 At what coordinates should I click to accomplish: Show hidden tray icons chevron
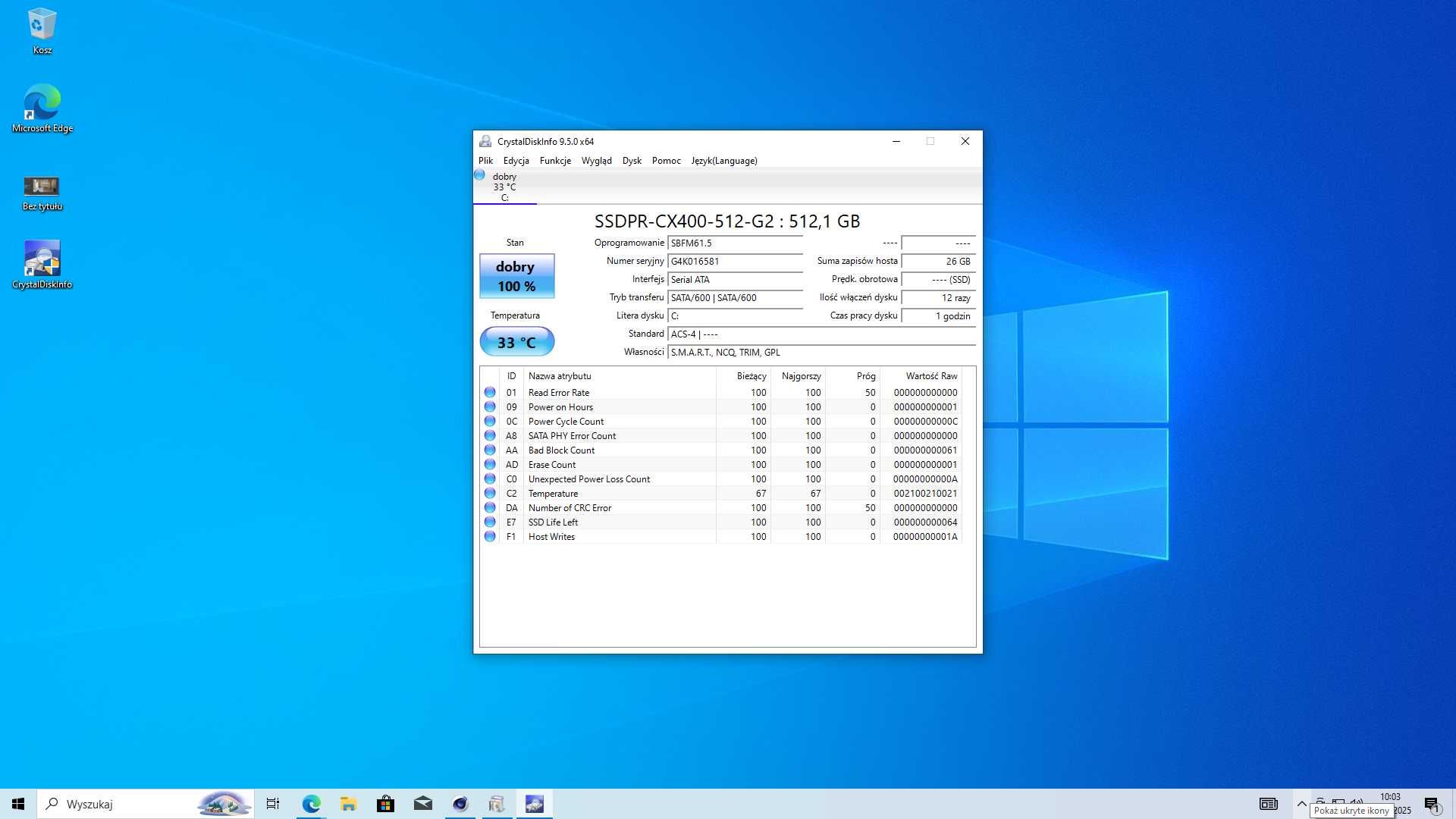[1301, 804]
